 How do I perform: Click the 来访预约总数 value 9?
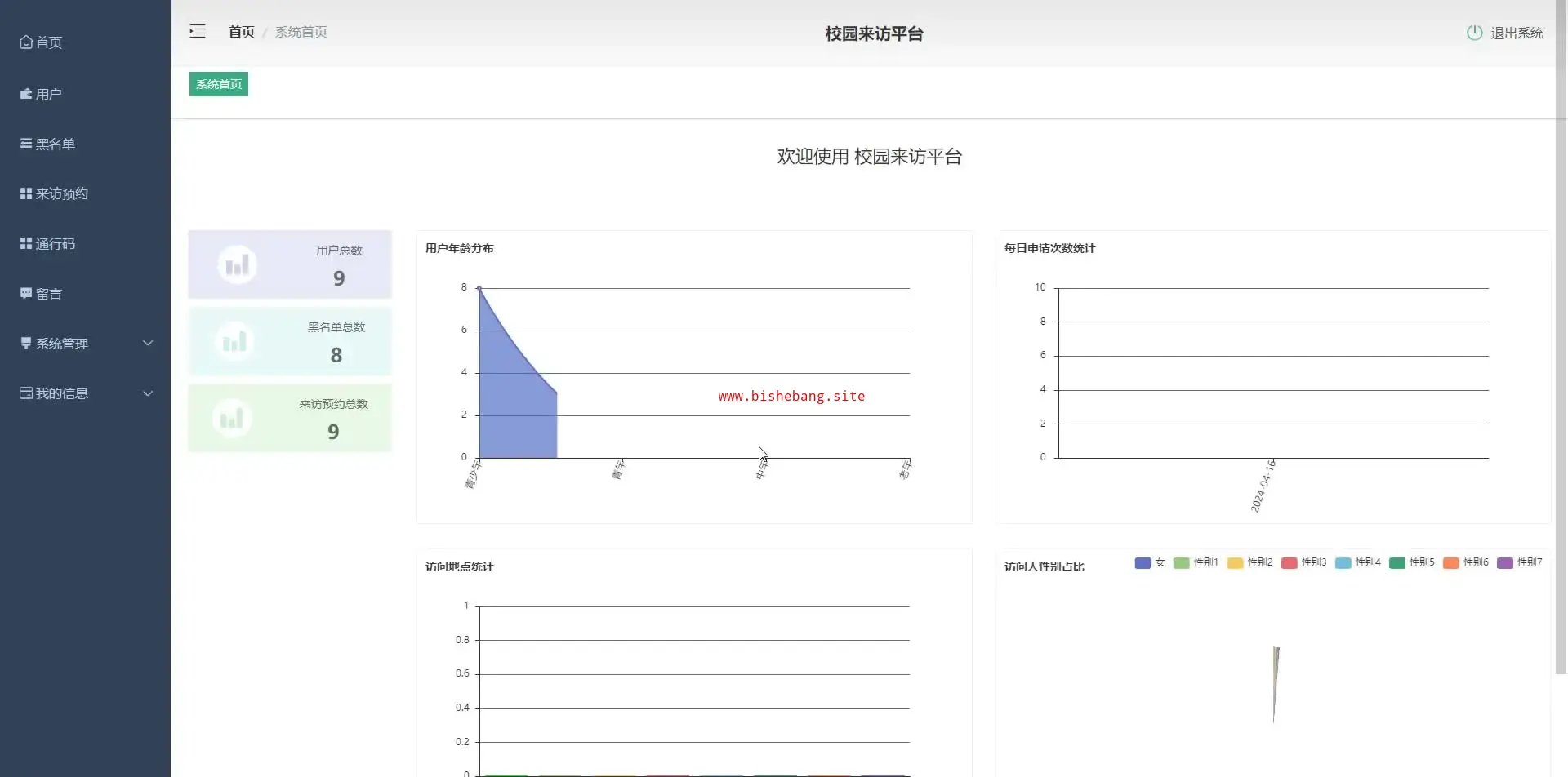(333, 432)
